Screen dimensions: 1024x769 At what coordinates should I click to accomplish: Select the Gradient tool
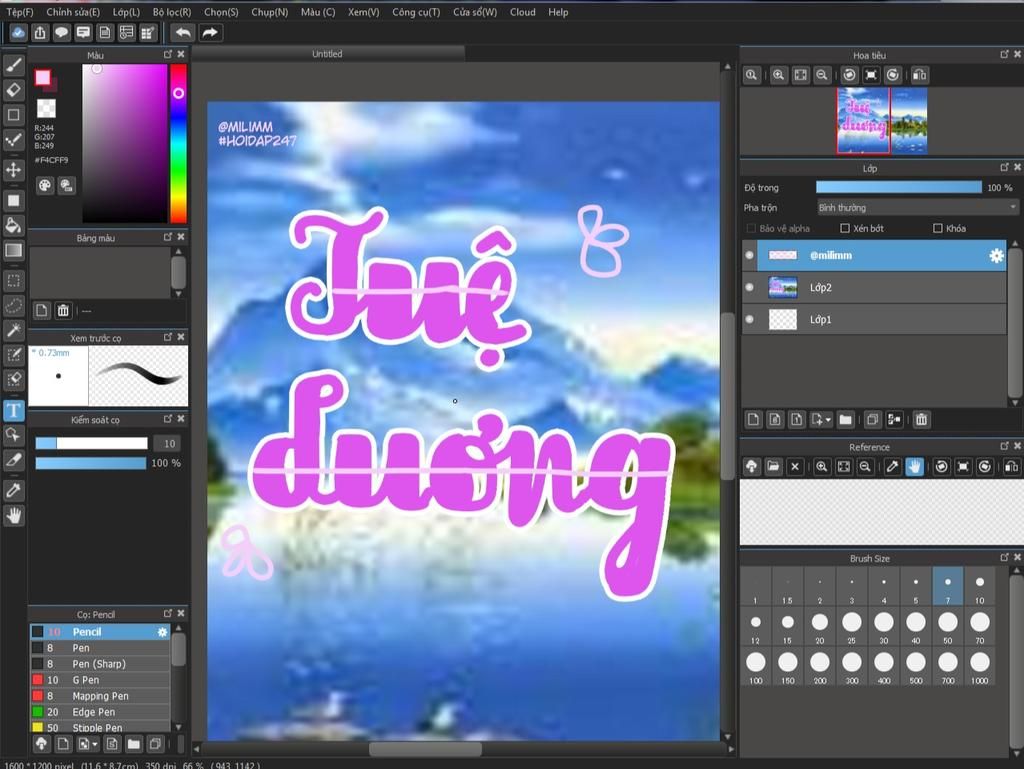[x=14, y=250]
